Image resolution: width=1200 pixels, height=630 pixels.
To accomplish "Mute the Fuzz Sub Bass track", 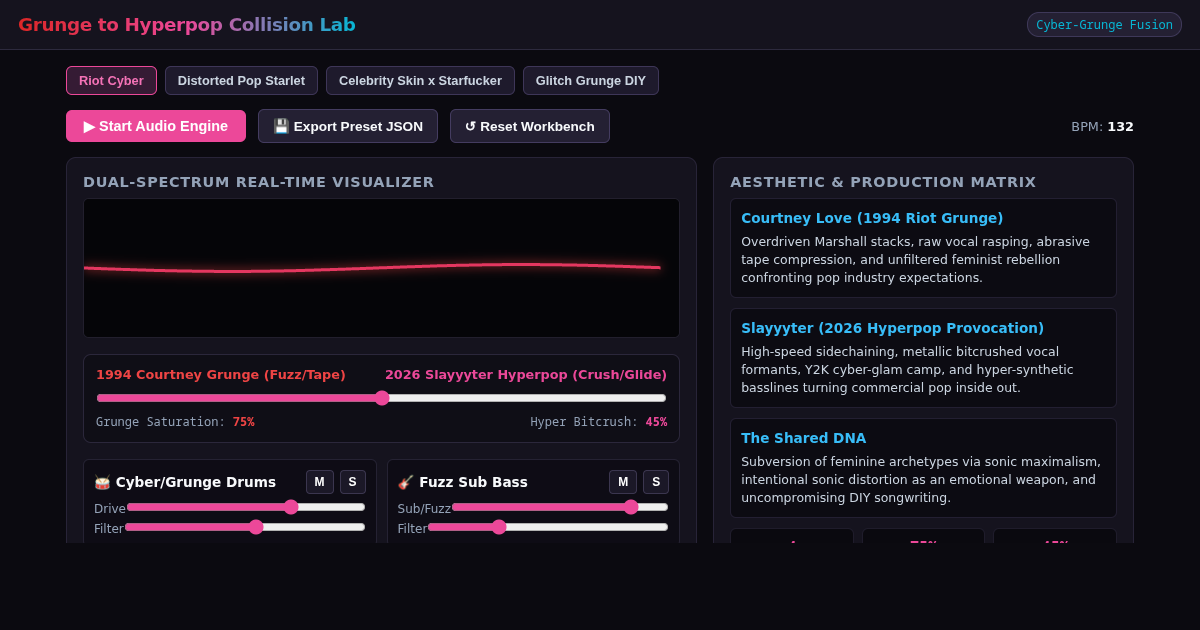I will click(x=623, y=482).
